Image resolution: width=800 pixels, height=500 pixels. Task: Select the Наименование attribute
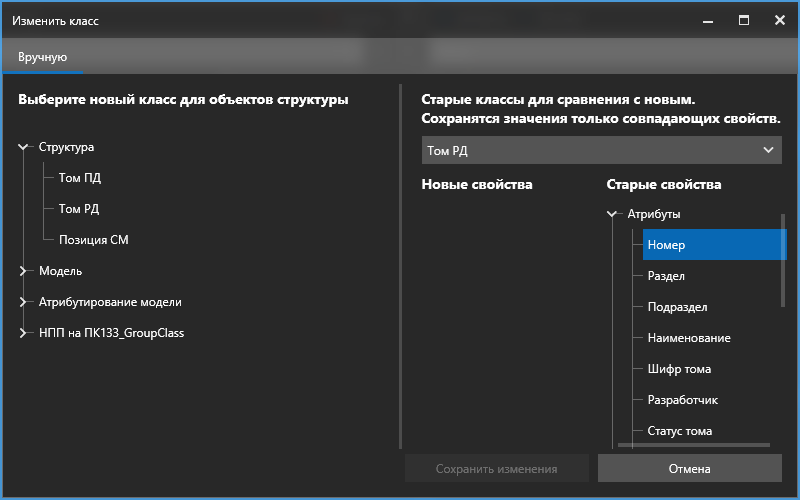click(689, 338)
